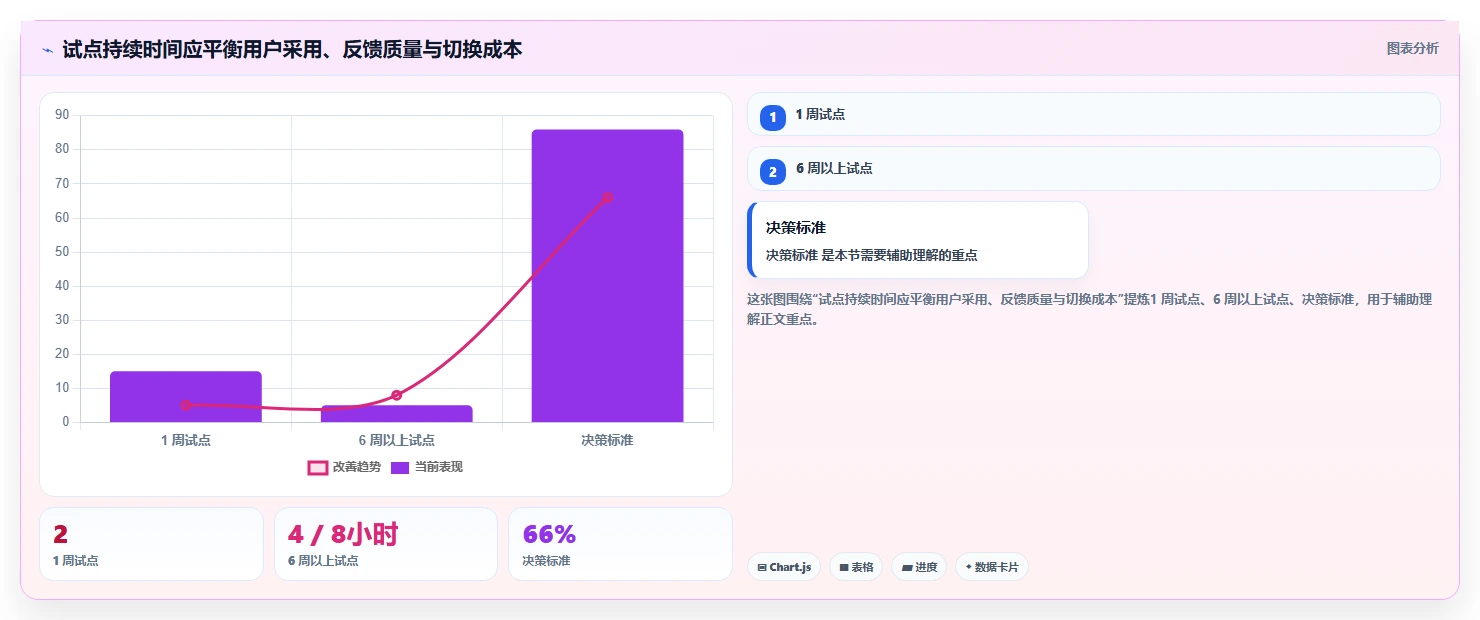The image size is (1480, 620).
Task: Open the numbered list item 6 周以上试点
Action: point(1093,168)
